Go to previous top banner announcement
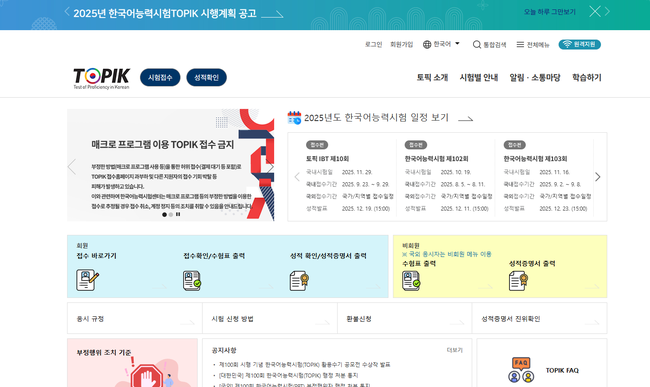Screen dimensions: 650x387 click(67, 12)
